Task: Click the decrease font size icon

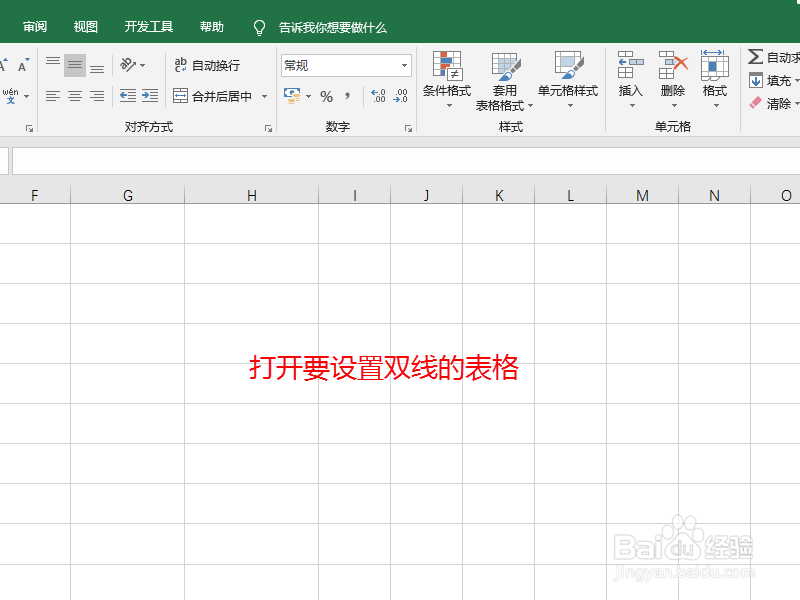Action: click(x=23, y=65)
